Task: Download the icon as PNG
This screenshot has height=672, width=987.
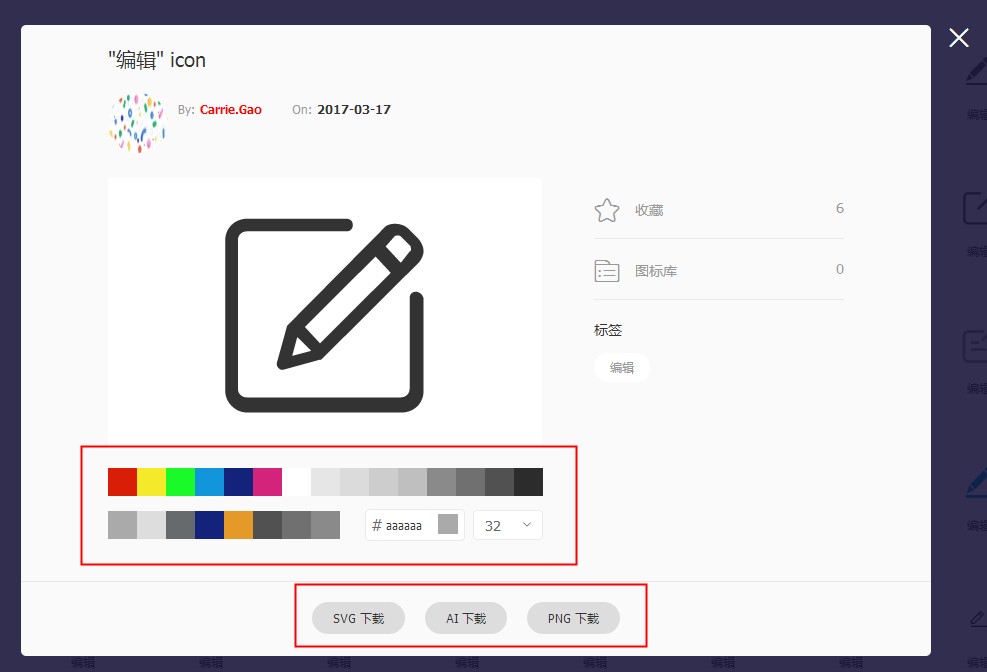Action: [573, 619]
